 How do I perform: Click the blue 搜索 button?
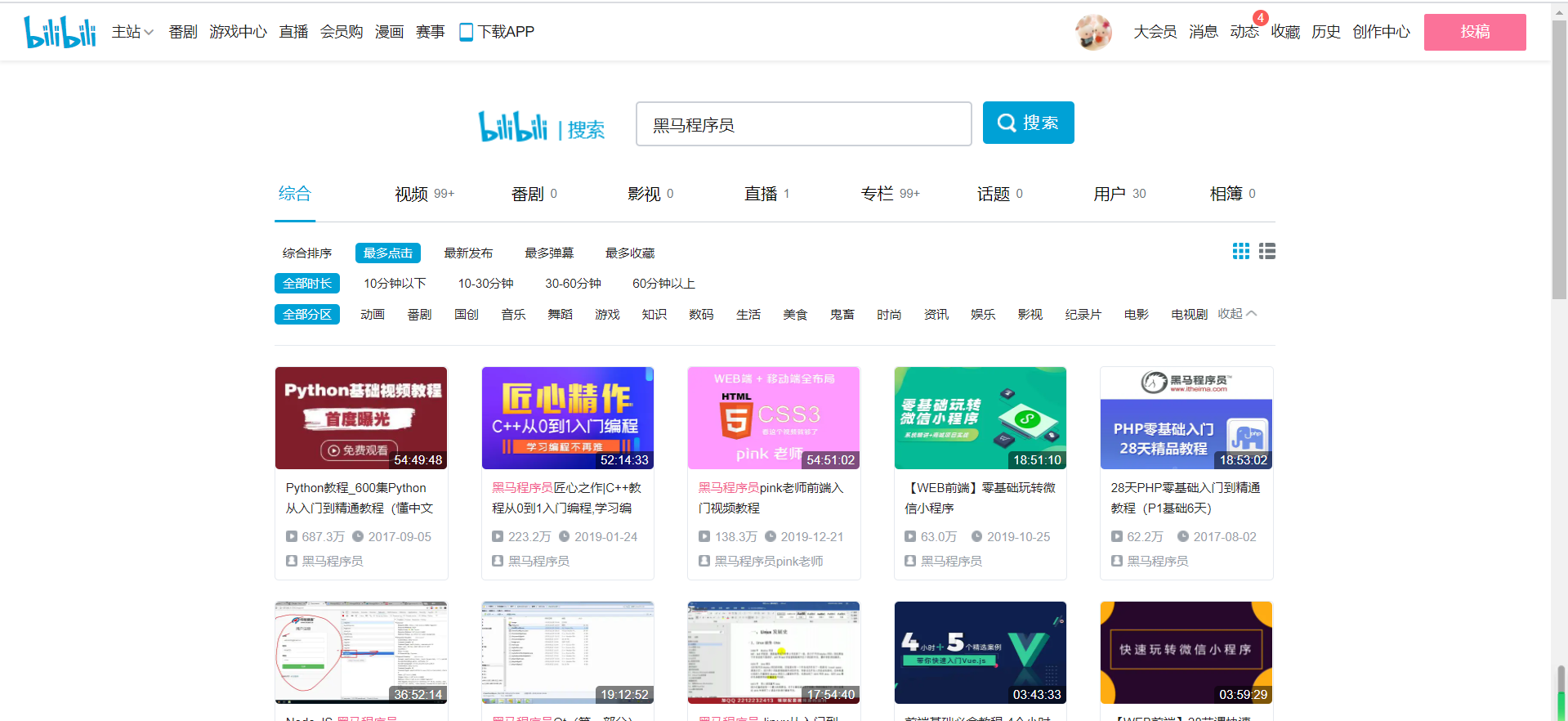tap(1029, 123)
